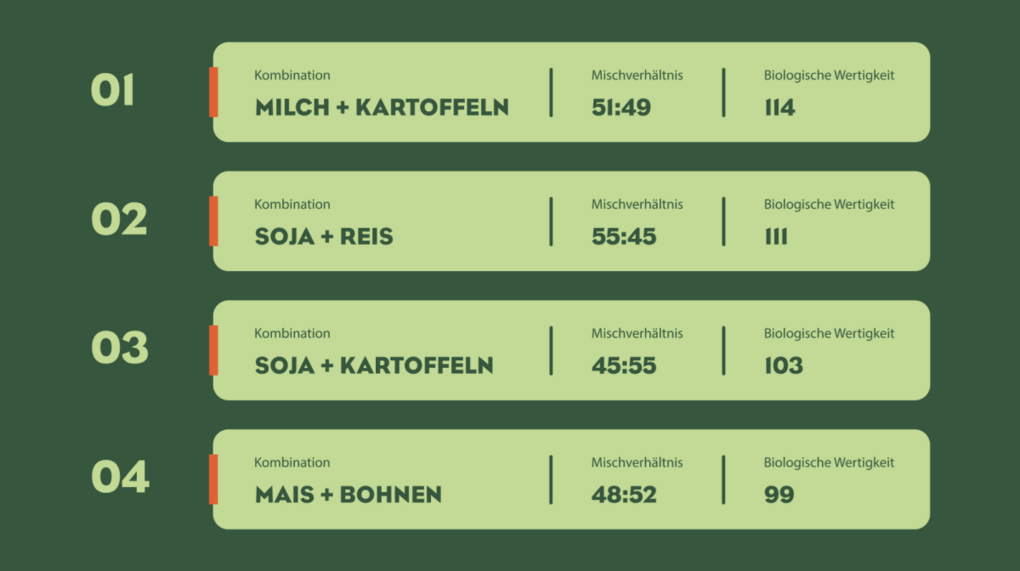Click the 55:45 mixing ratio value

[624, 237]
